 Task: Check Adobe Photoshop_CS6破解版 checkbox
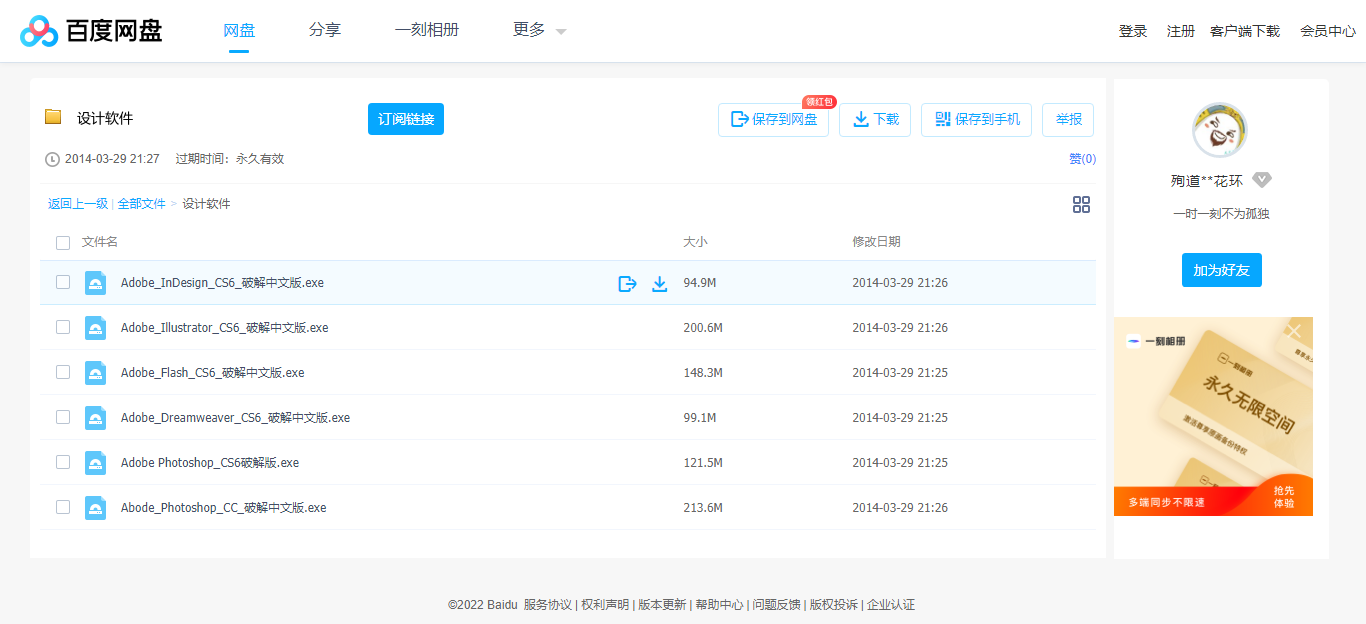(x=63, y=462)
